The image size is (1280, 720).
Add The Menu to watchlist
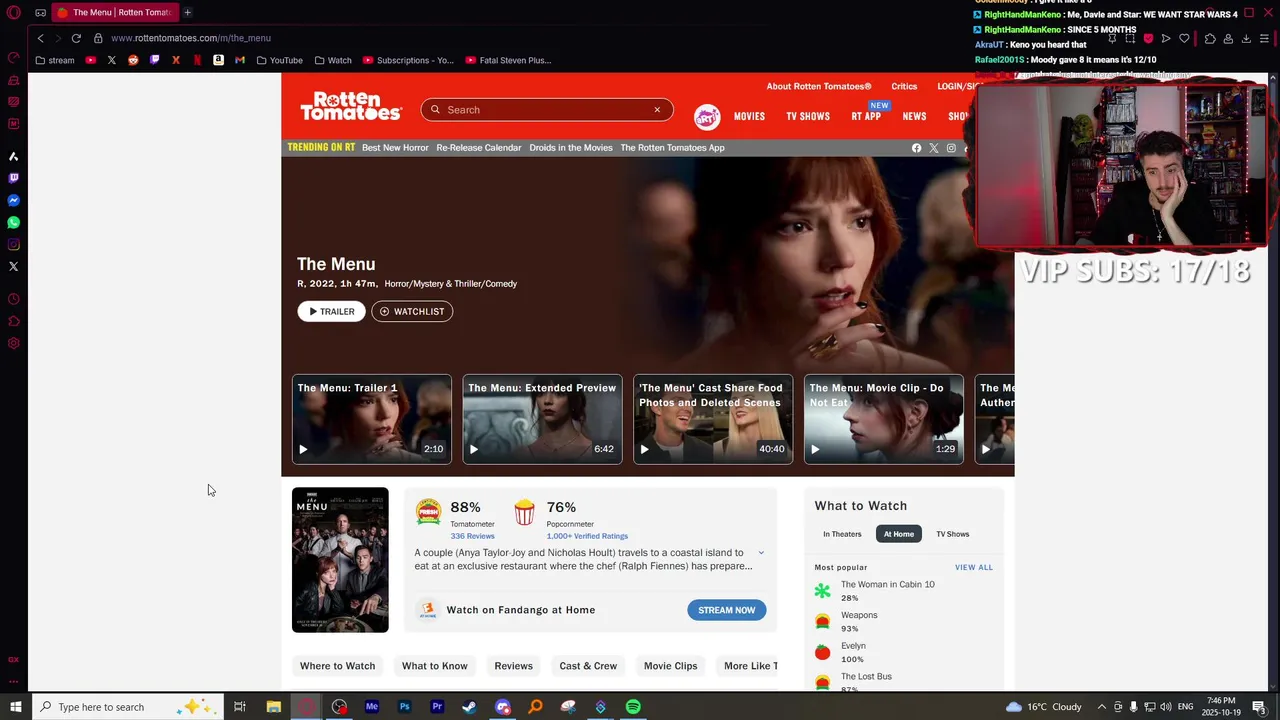412,311
